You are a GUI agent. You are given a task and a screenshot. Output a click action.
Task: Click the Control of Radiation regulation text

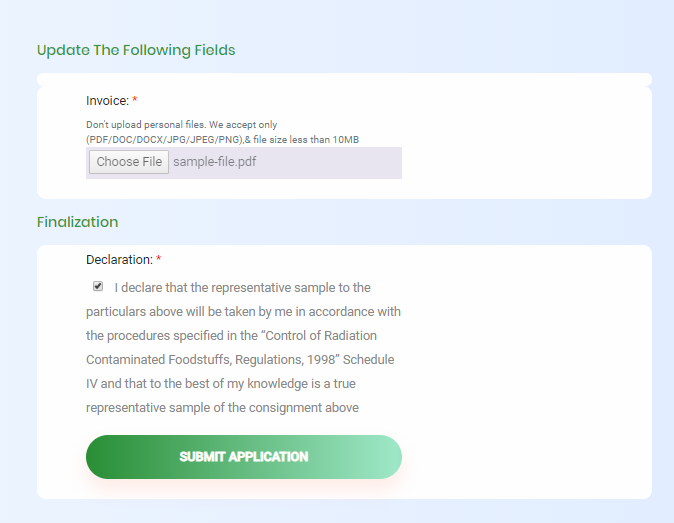tap(321, 336)
